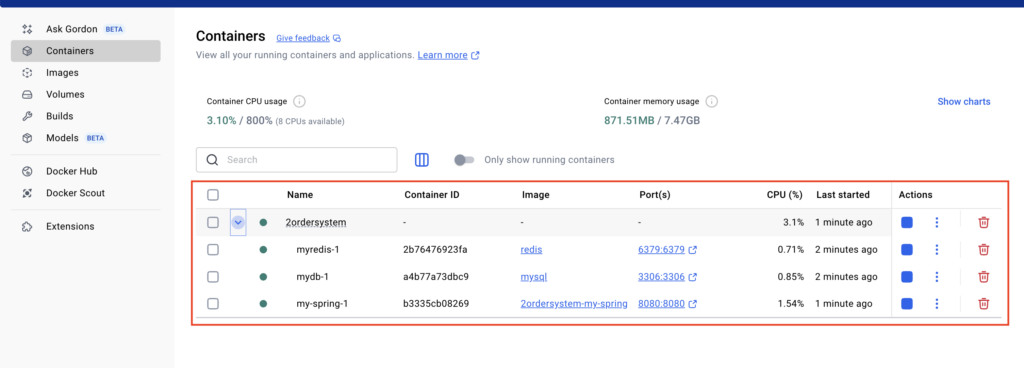The image size is (1024, 368).
Task: Open Images section in sidebar
Action: click(86, 72)
